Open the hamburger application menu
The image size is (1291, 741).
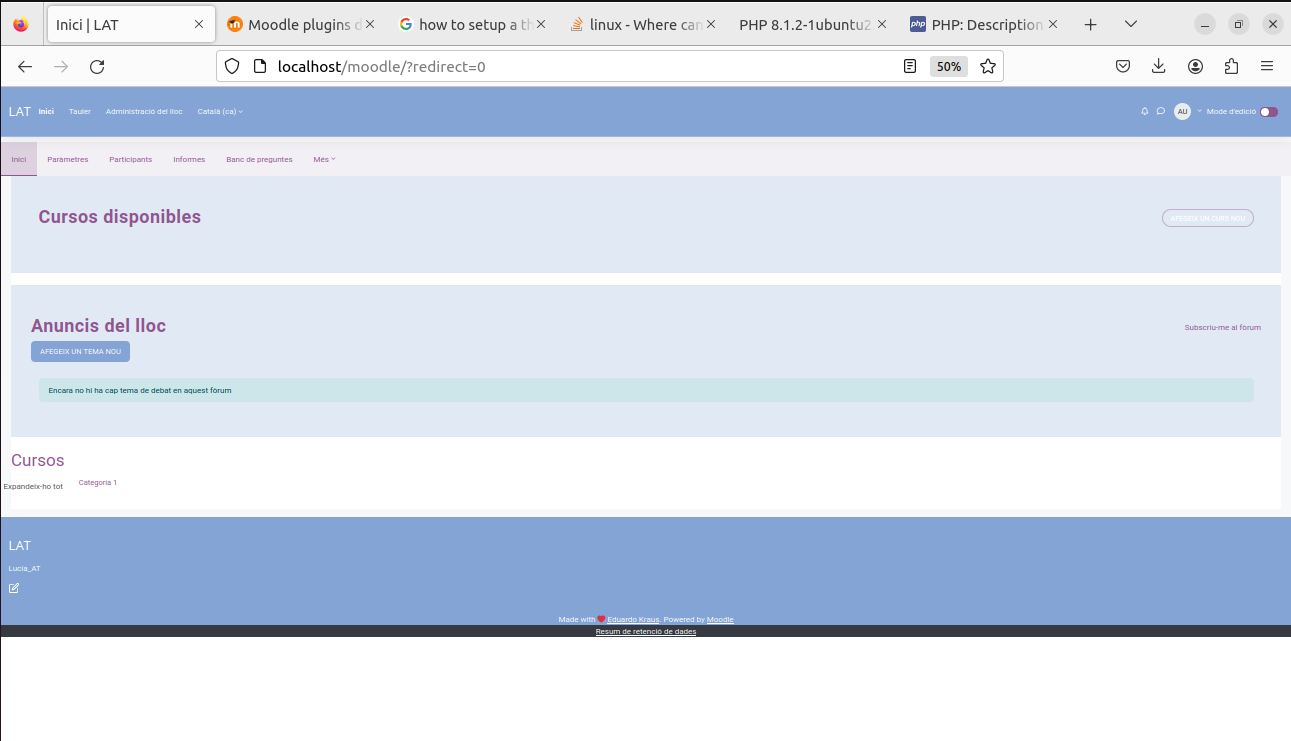point(1267,66)
